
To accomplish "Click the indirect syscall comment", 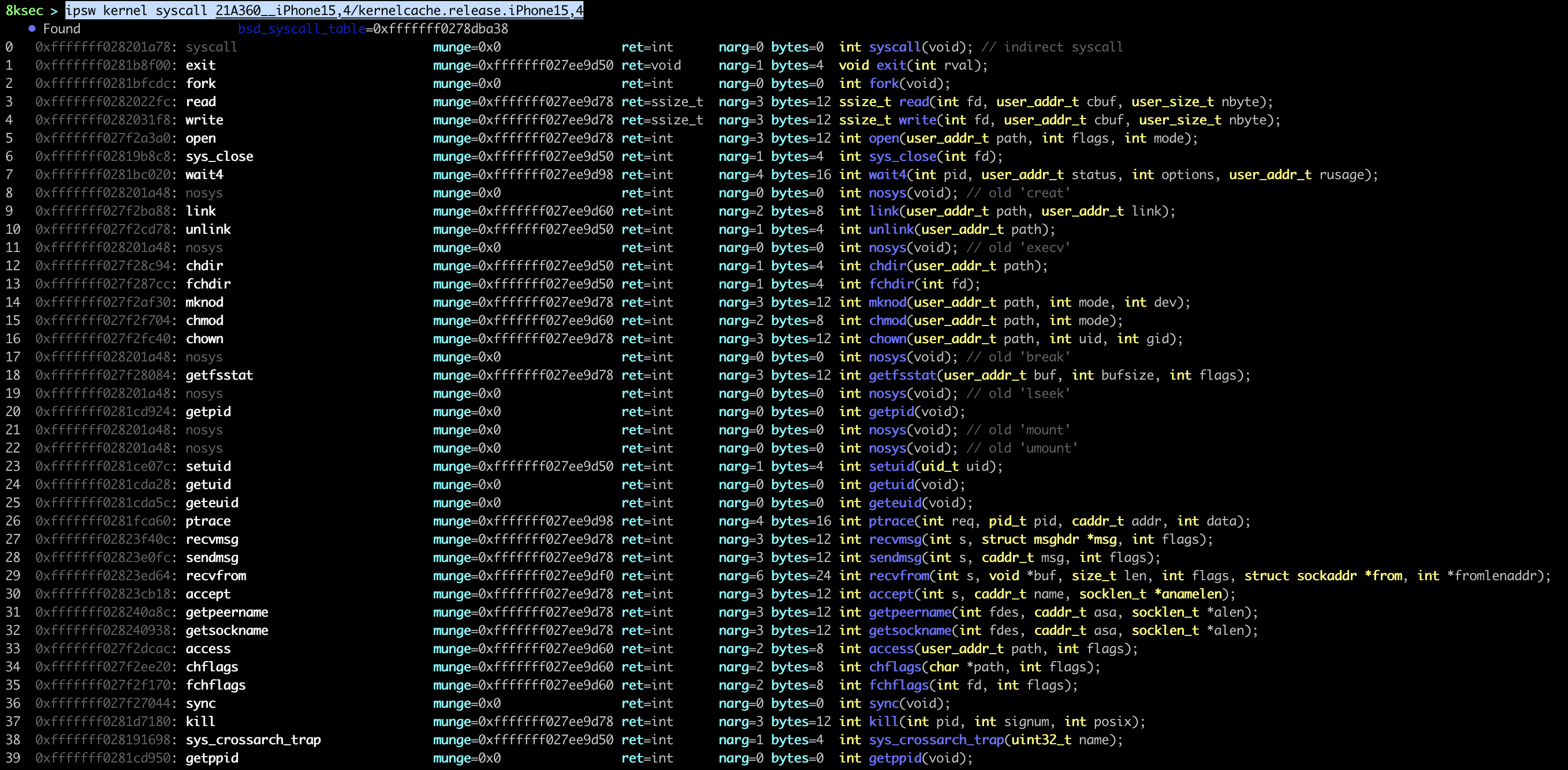I will coord(1052,47).
